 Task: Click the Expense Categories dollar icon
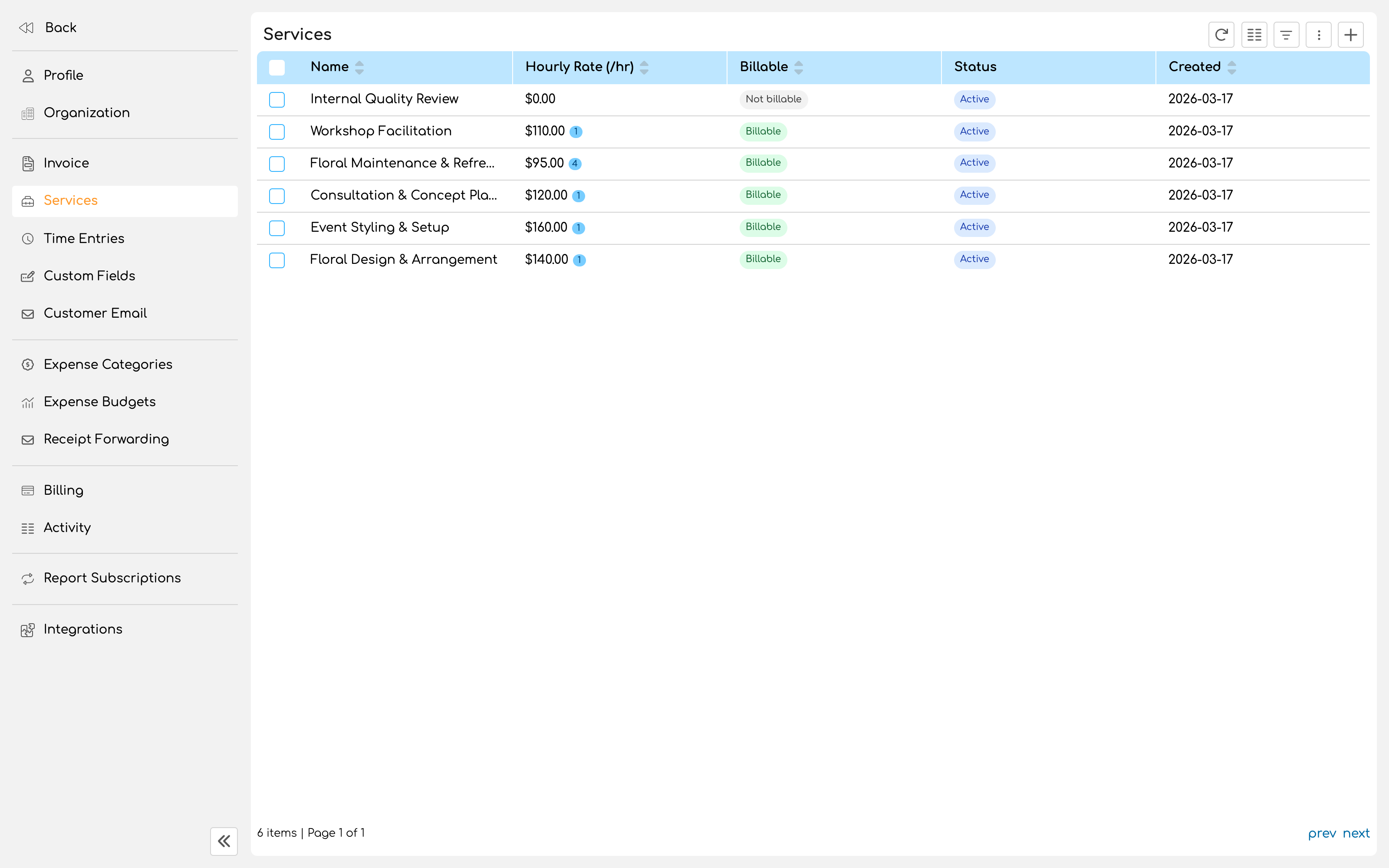[27, 365]
